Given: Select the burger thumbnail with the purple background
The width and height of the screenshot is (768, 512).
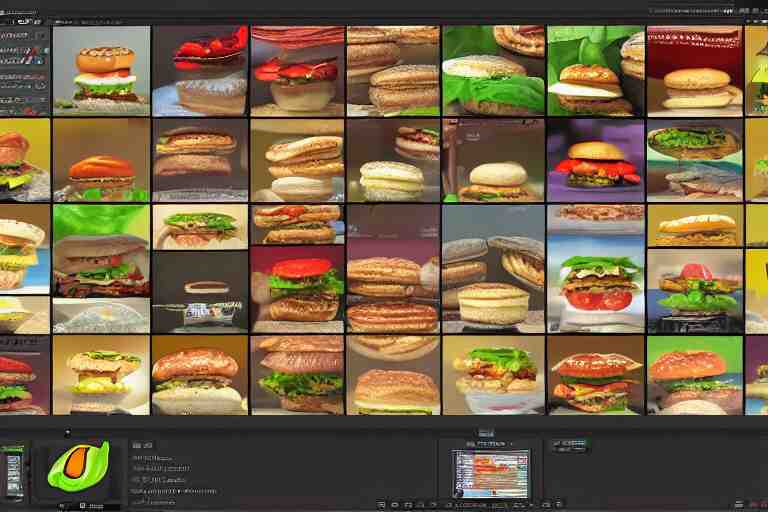Looking at the screenshot, I should (596, 160).
